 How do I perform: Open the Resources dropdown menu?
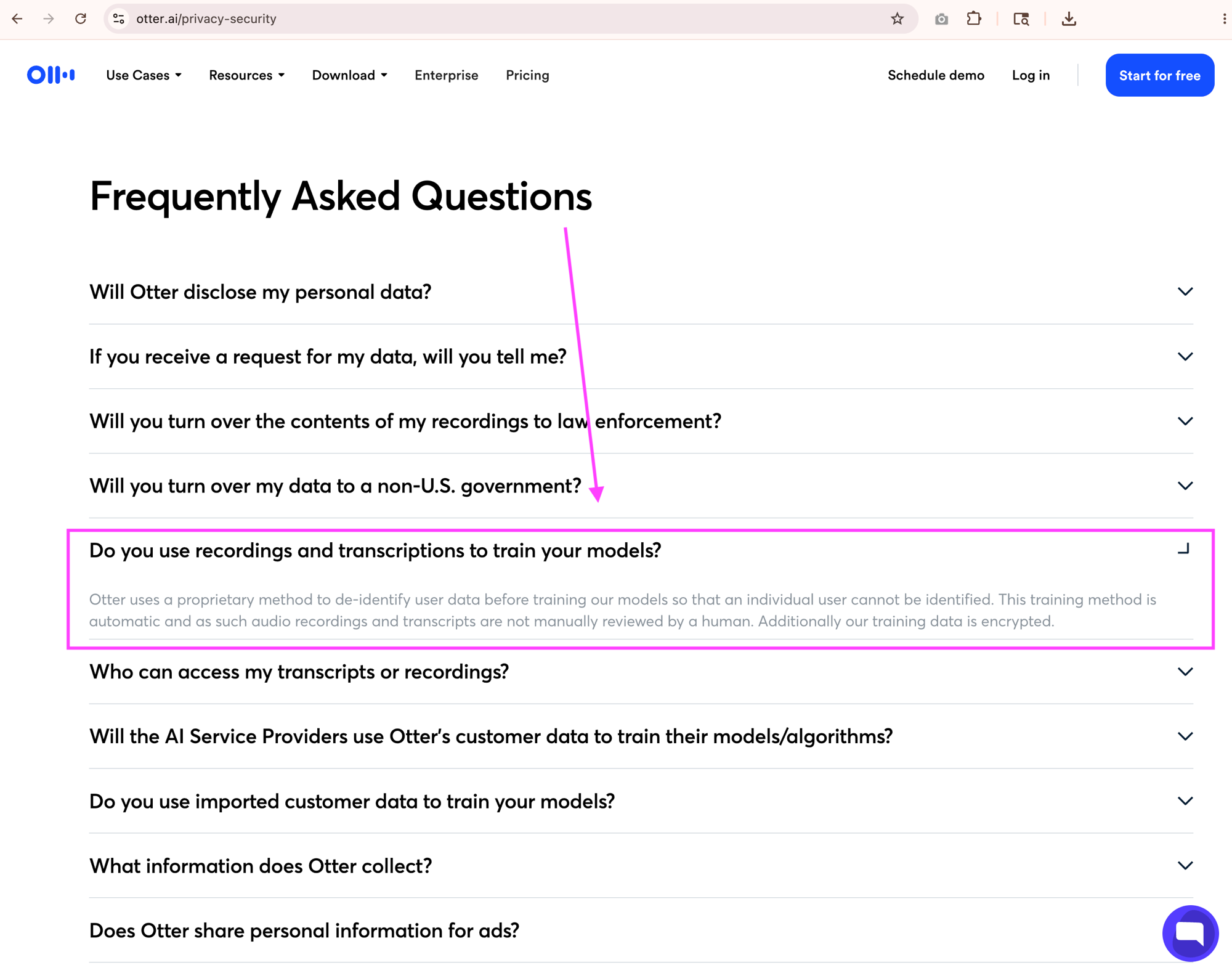246,75
